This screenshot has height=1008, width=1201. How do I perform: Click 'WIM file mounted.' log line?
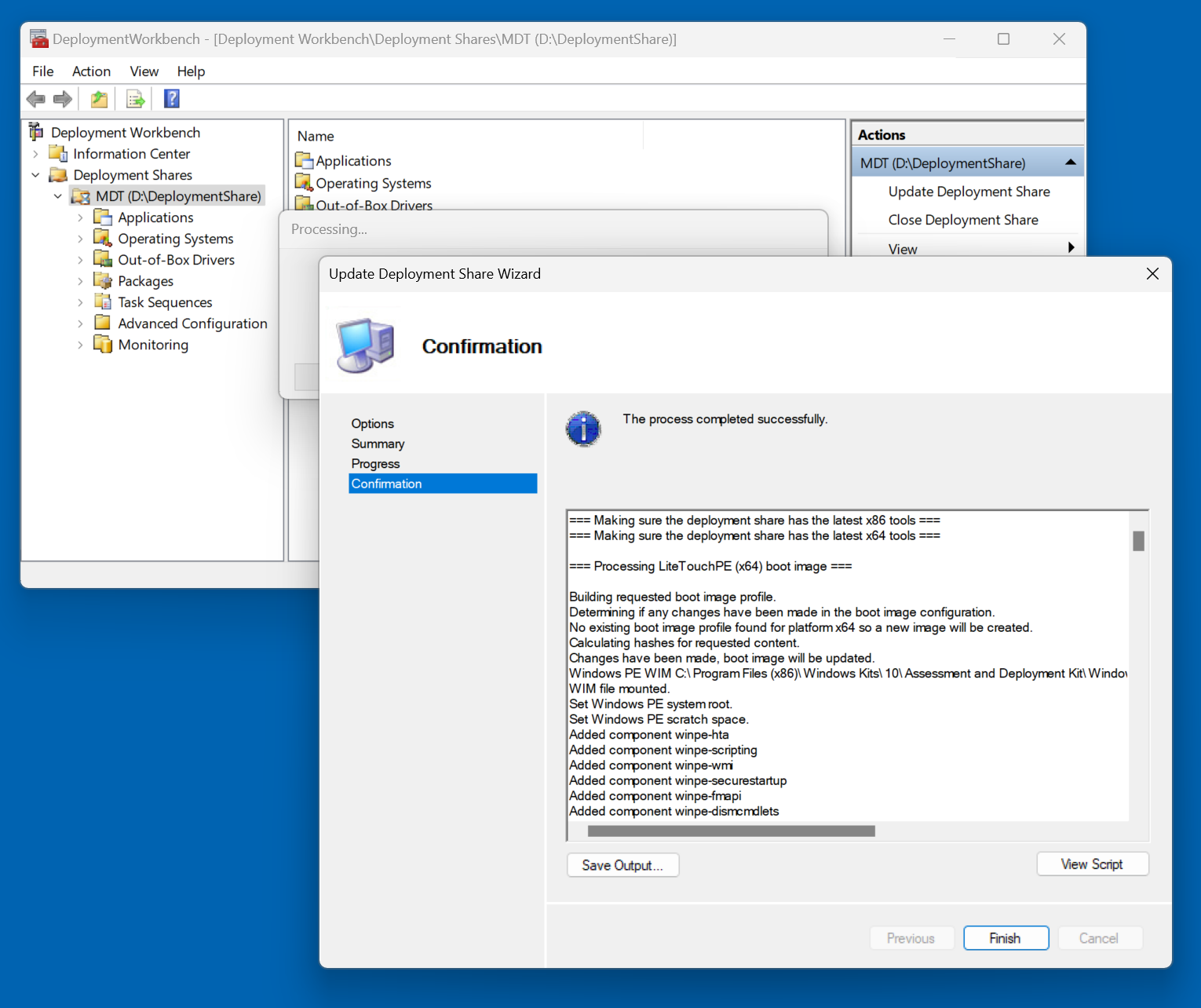point(619,688)
